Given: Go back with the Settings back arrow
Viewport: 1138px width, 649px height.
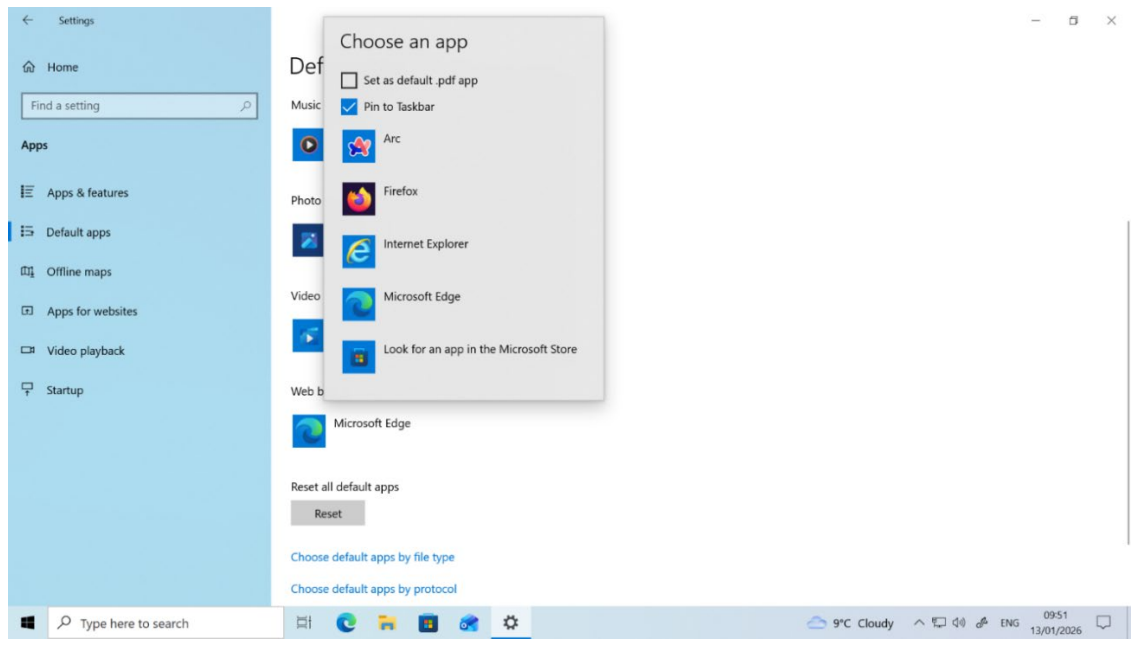Looking at the screenshot, I should pos(28,20).
